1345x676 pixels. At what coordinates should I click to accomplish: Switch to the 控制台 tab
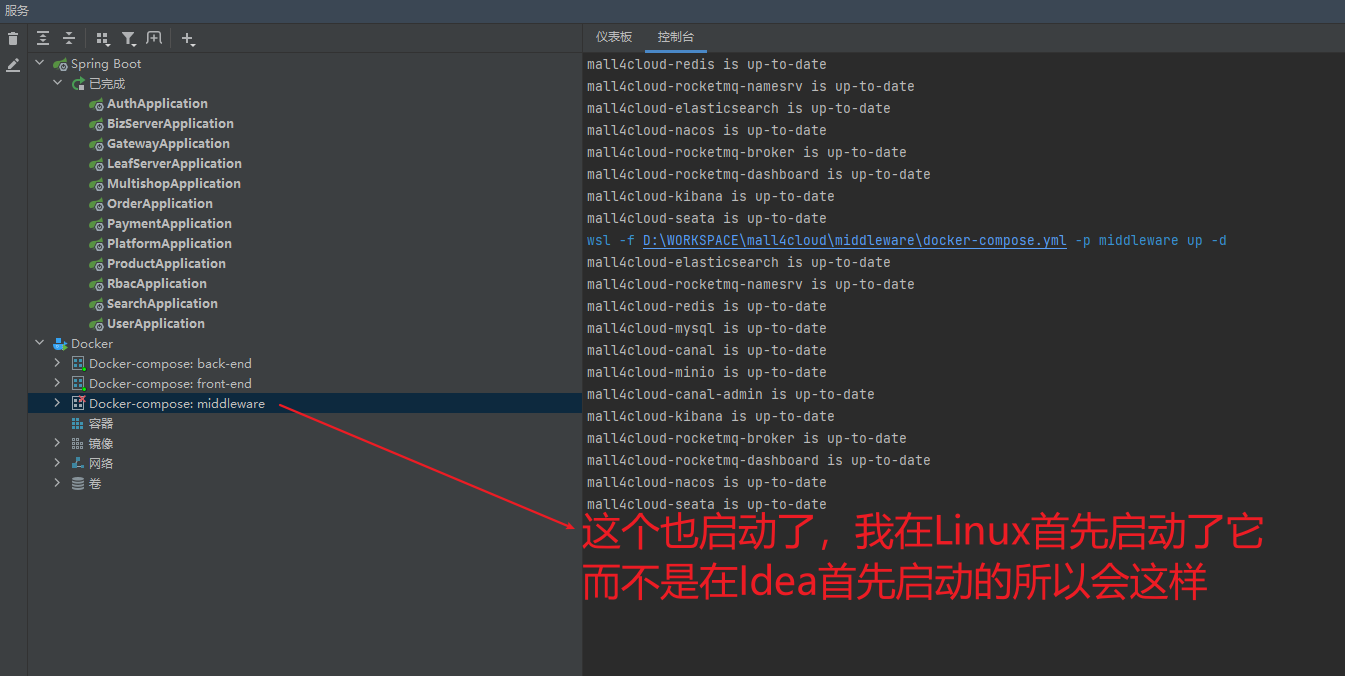tap(676, 37)
